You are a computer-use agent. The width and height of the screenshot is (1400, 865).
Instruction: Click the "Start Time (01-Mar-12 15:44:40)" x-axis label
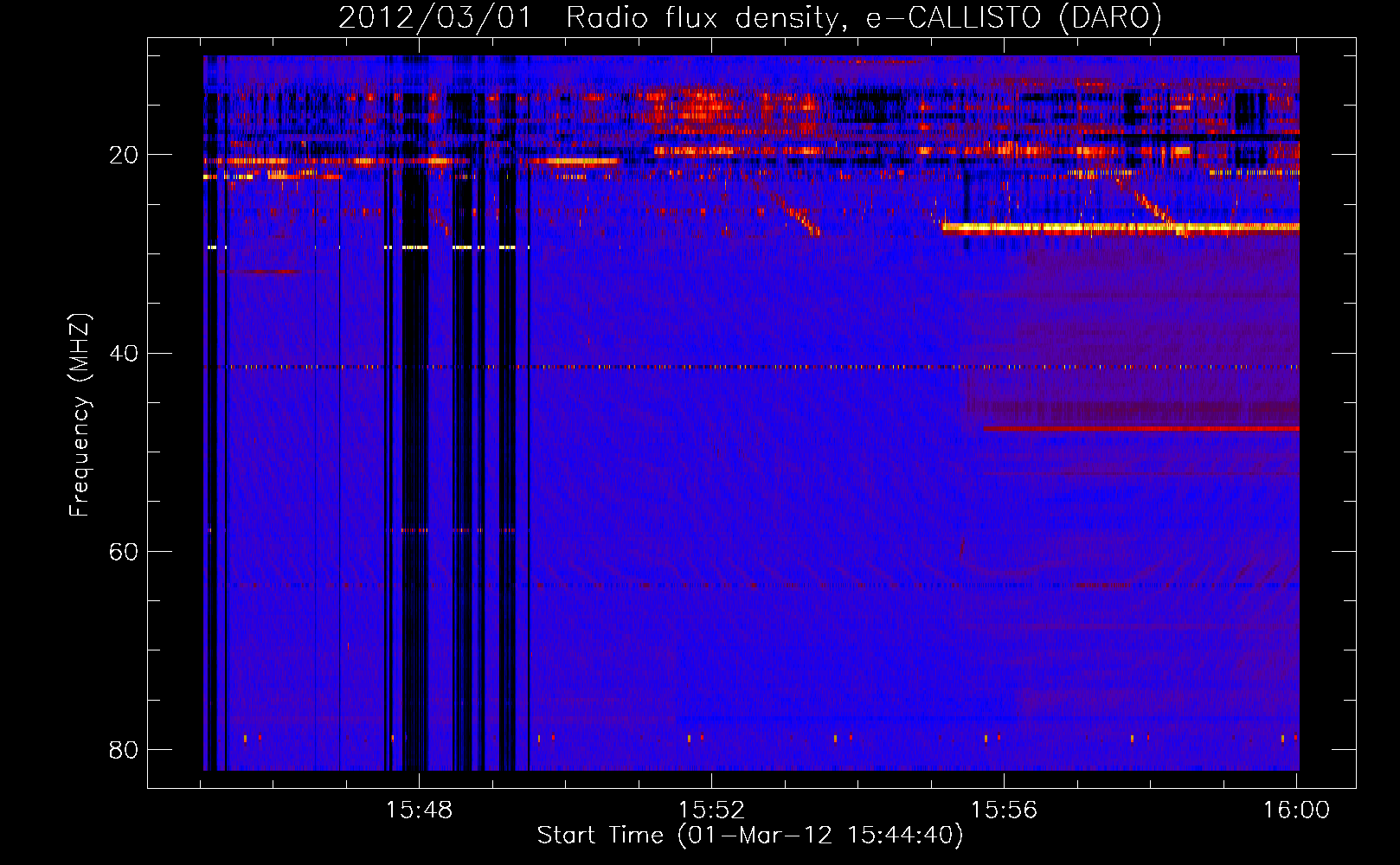(x=749, y=836)
